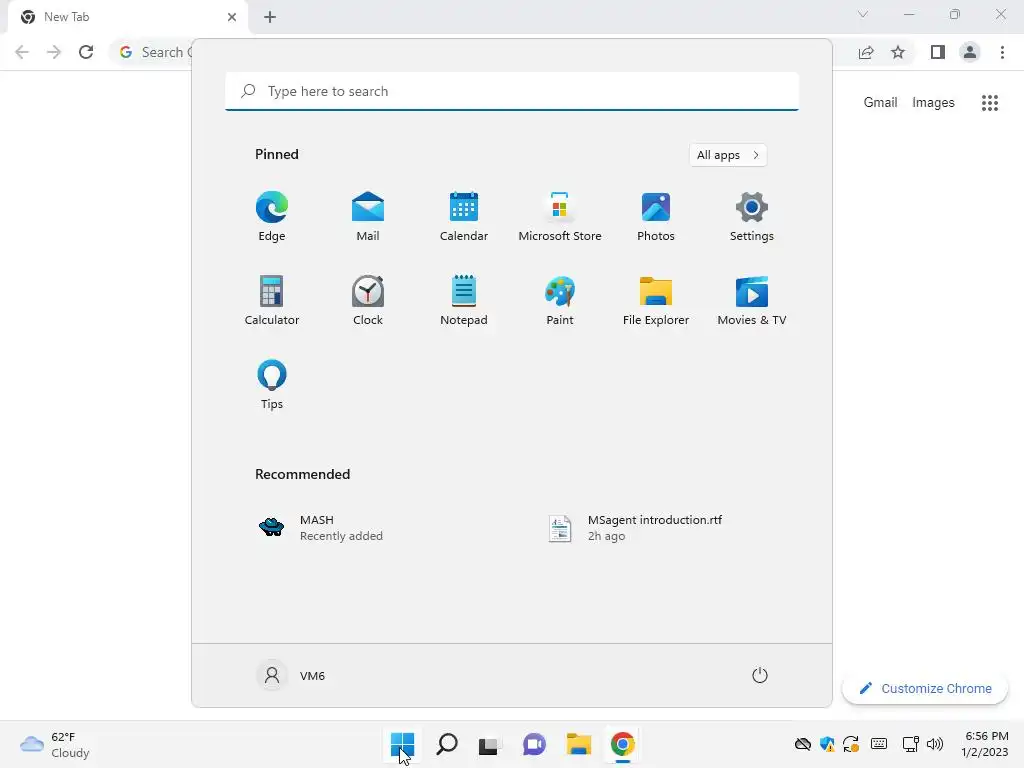This screenshot has height=768, width=1024.
Task: Share this page in Chrome
Action: [866, 52]
